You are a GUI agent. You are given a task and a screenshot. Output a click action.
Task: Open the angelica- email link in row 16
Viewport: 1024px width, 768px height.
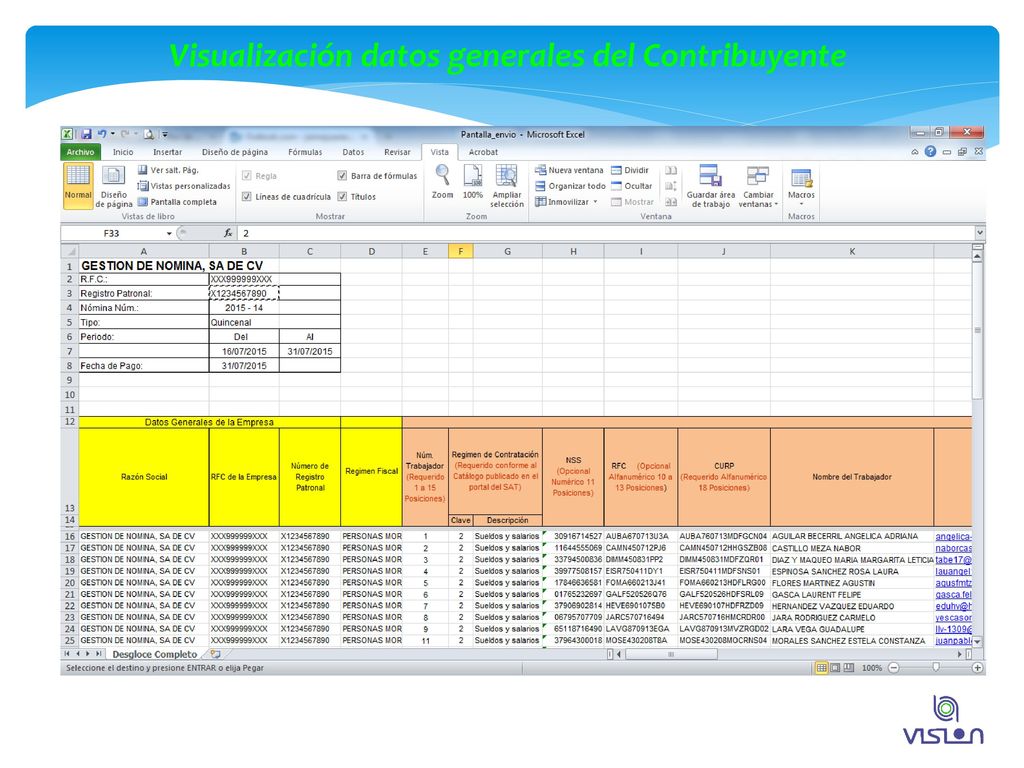[x=953, y=536]
